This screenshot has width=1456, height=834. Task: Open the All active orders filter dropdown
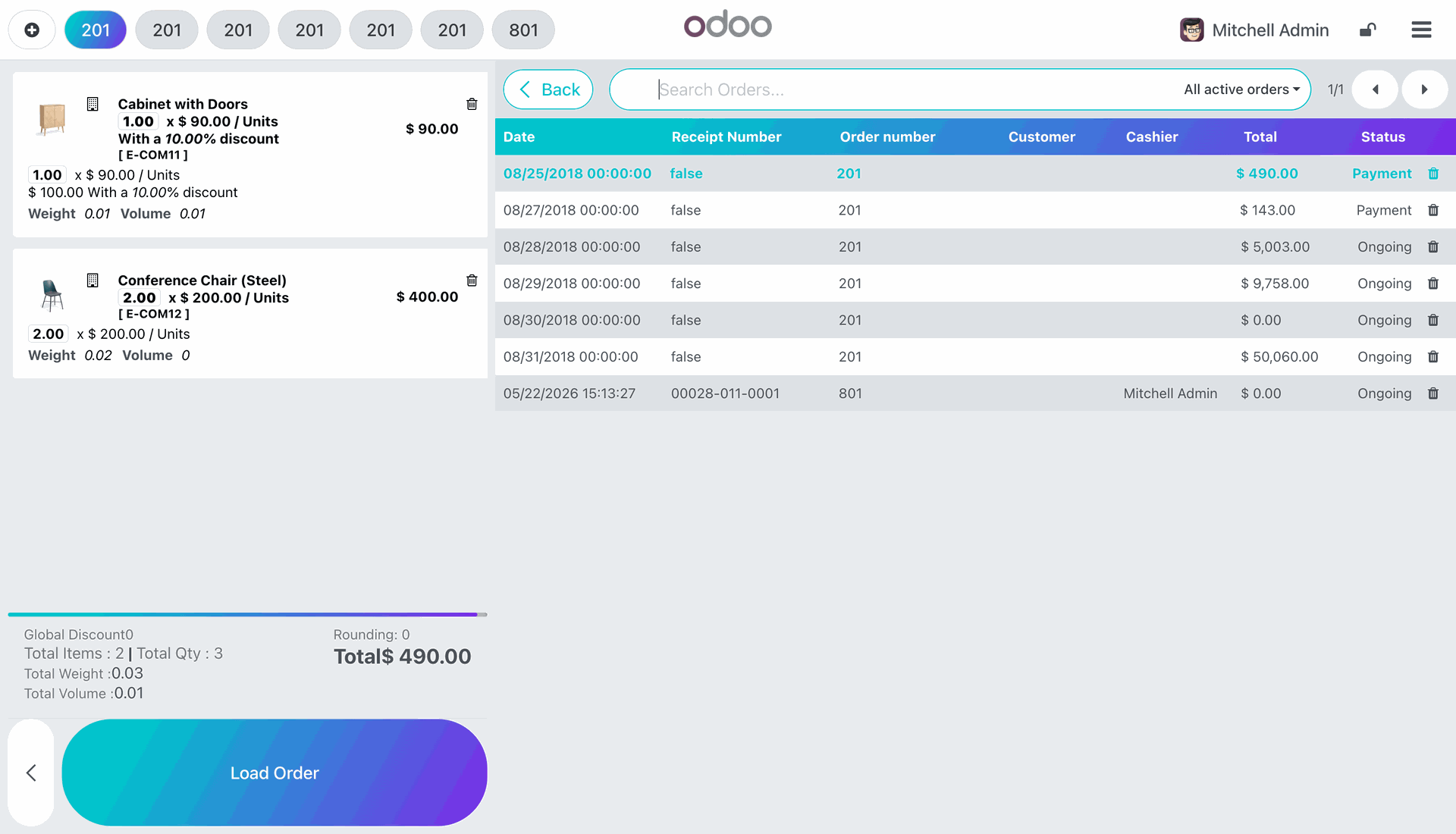tap(1242, 89)
